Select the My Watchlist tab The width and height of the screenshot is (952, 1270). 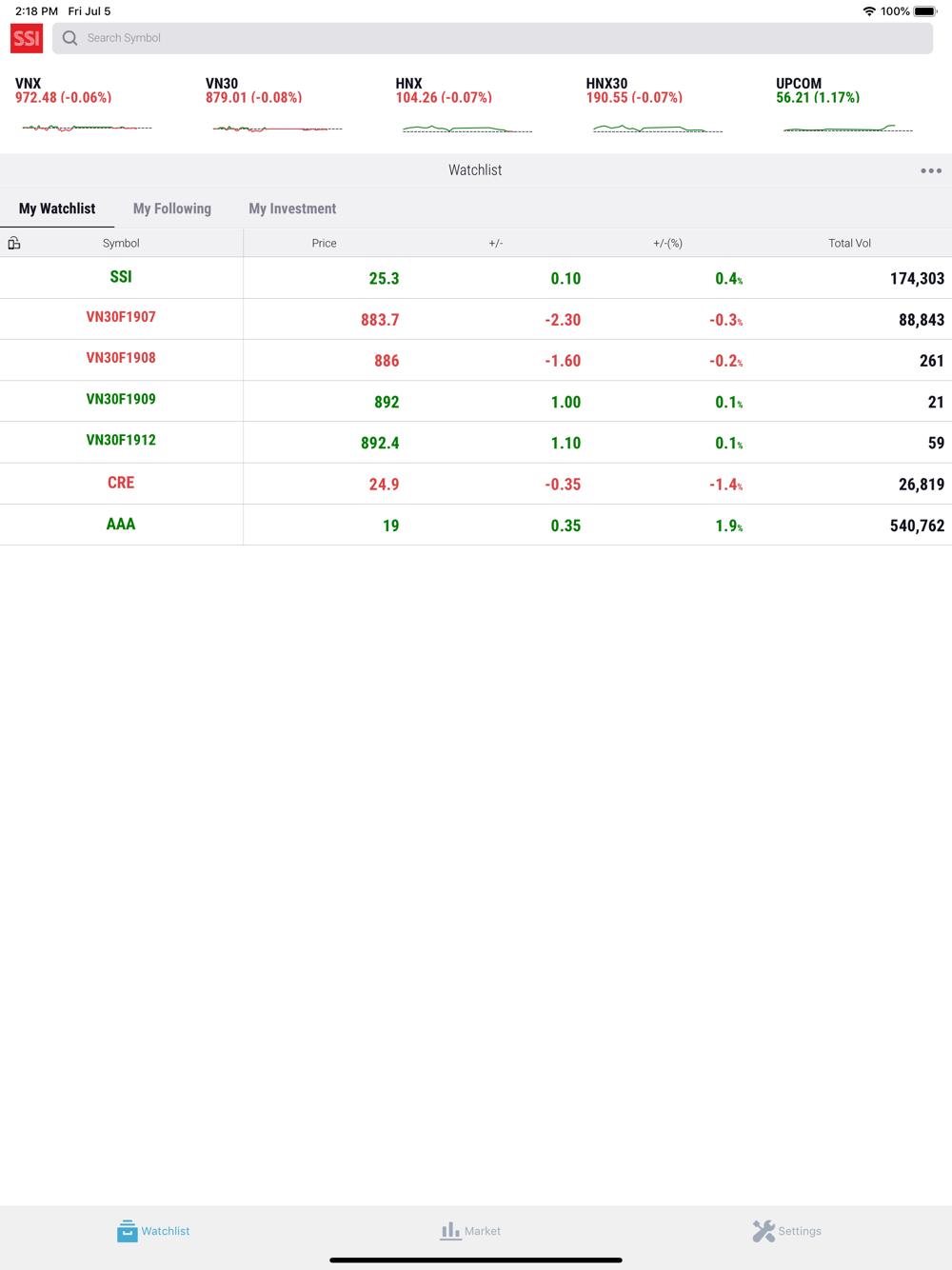(57, 208)
